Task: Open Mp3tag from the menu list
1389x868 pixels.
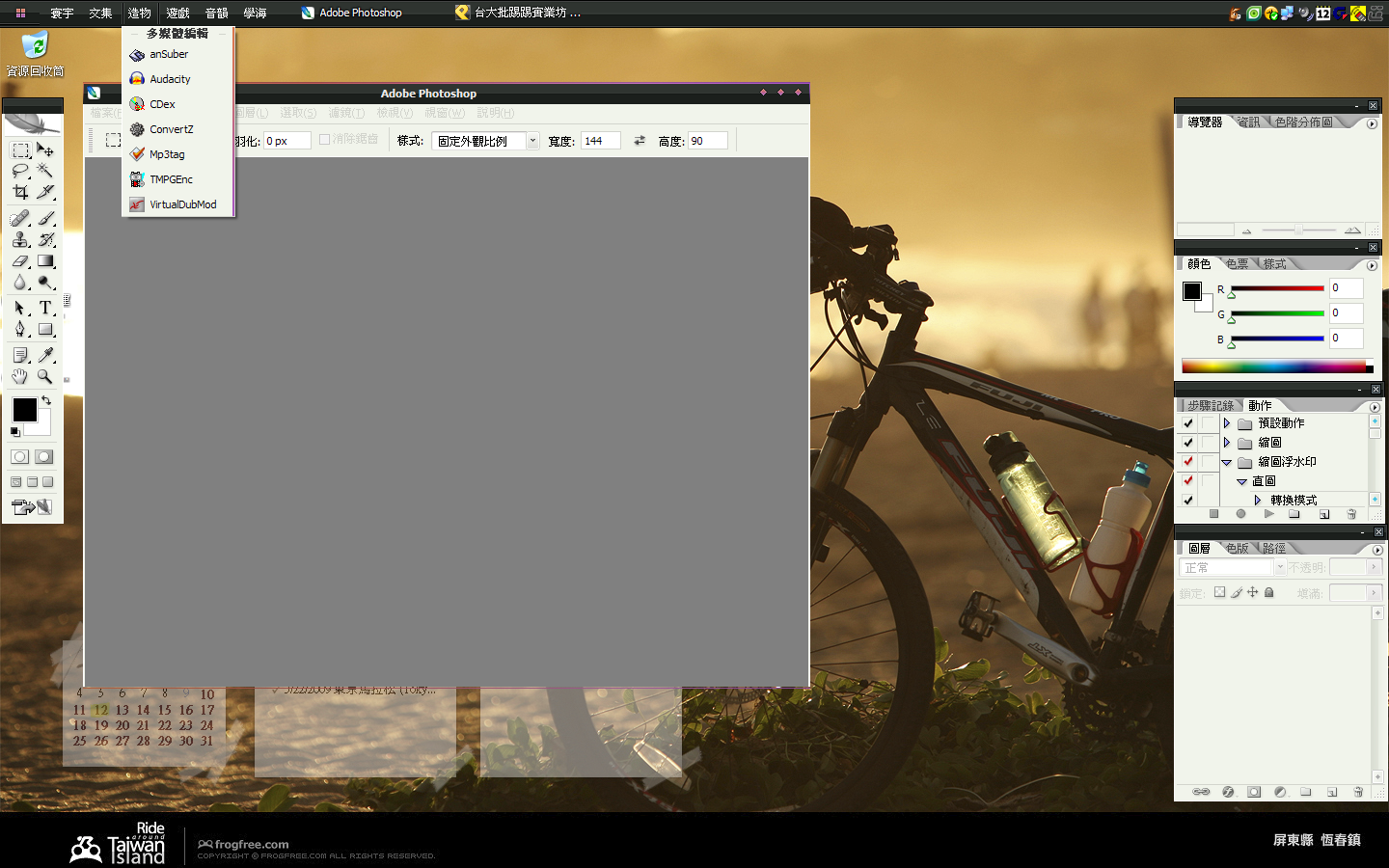Action: [x=179, y=154]
